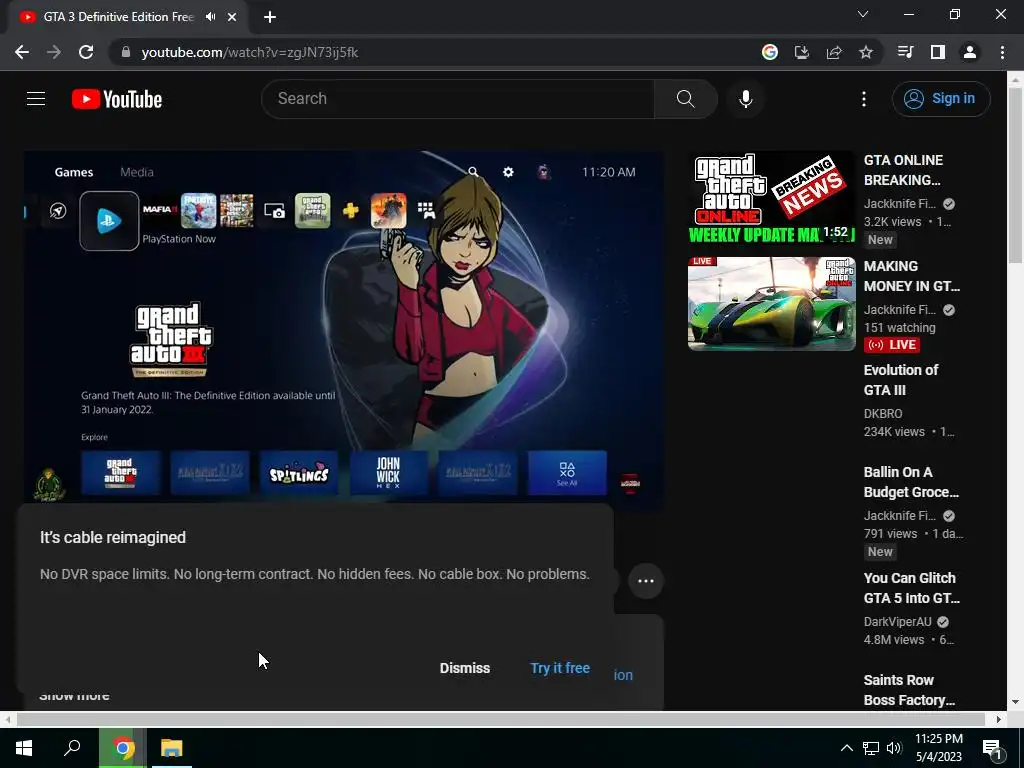Screen dimensions: 1024x768
Task: Open Chrome profile avatar
Action: coord(970,52)
